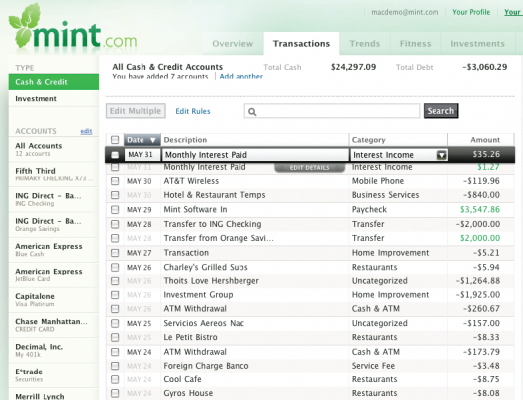Check the Cool Cafe row checkbox

pyautogui.click(x=115, y=379)
